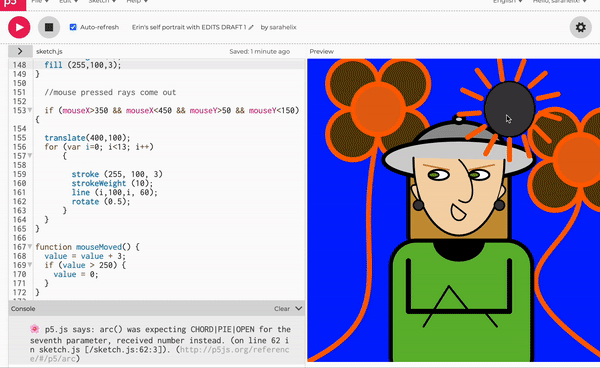Click the p5 logo icon

tap(13, 4)
